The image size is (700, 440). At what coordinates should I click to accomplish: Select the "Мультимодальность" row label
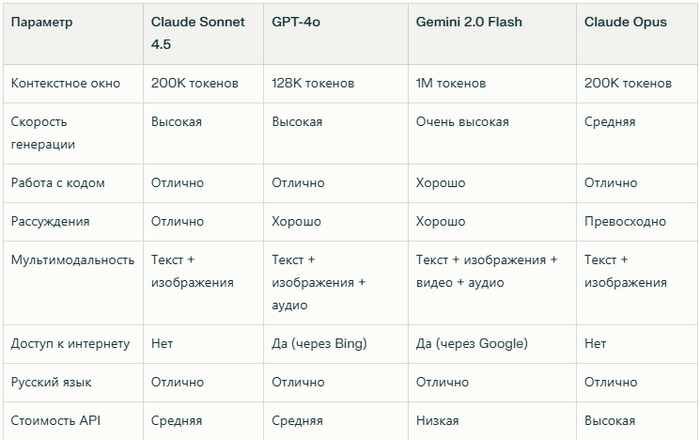(72, 260)
